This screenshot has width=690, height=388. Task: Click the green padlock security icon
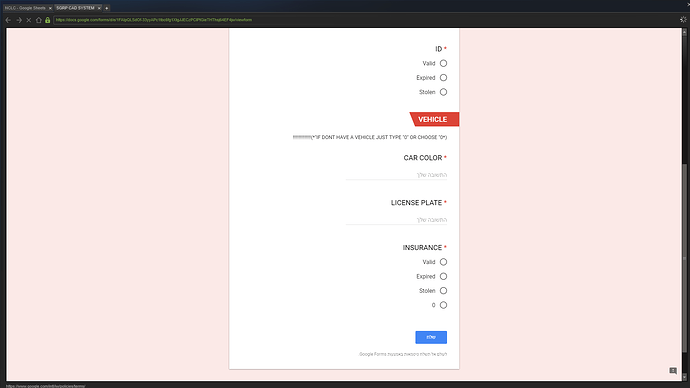click(48, 20)
